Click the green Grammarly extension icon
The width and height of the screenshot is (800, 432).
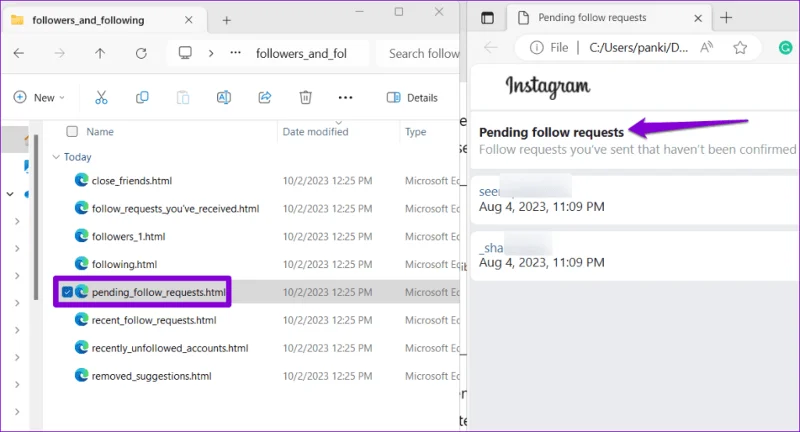click(785, 47)
